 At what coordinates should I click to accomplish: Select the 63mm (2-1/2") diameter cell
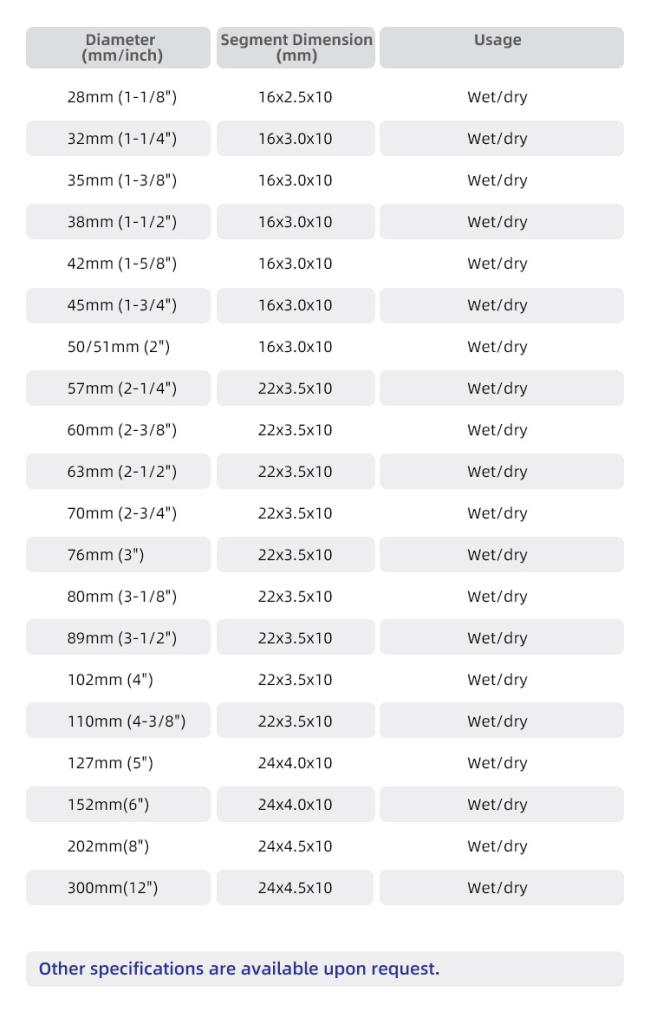coord(121,471)
